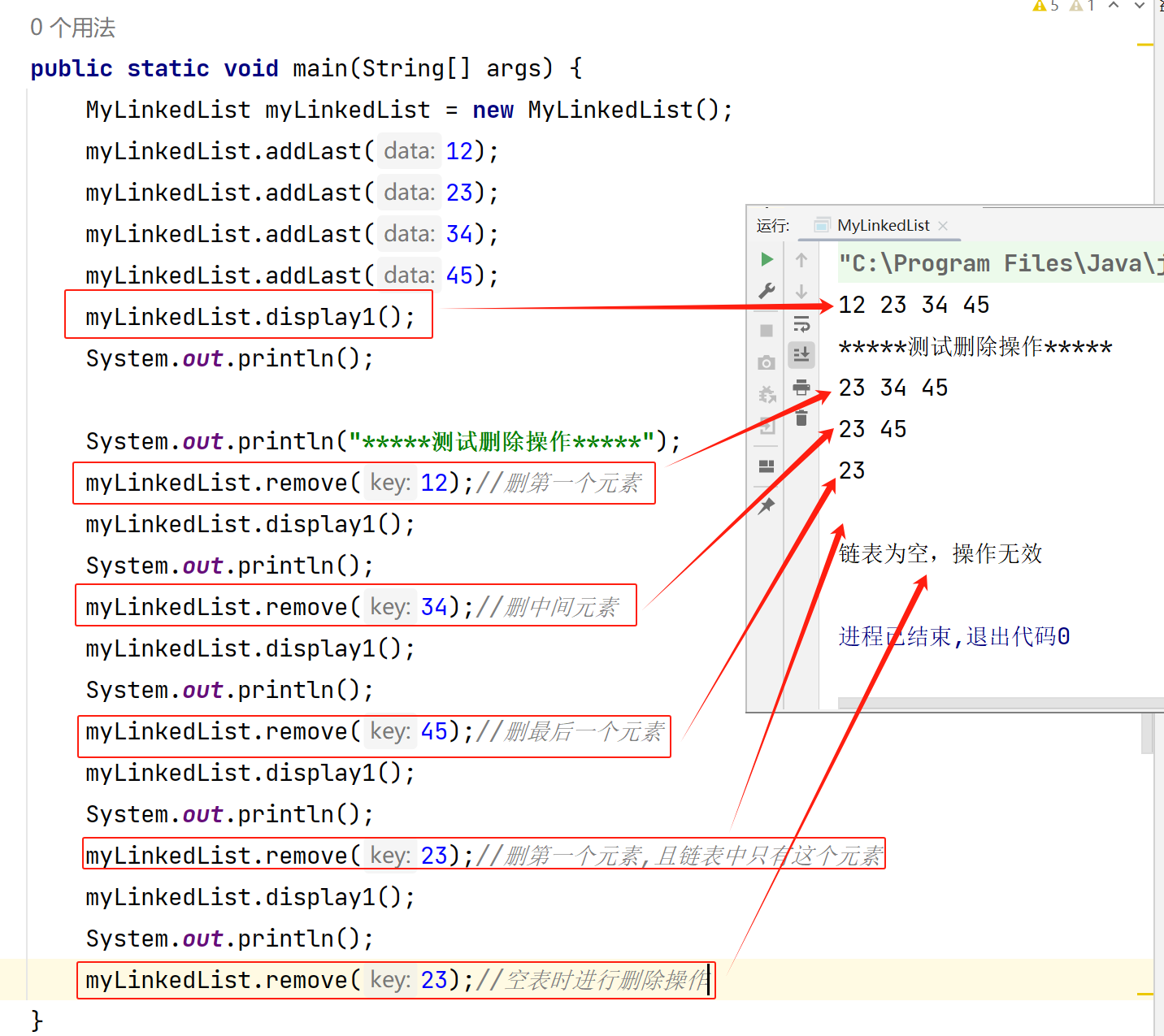The height and width of the screenshot is (1036, 1164).
Task: Click the exit icon in run toolbar
Action: pos(767,426)
